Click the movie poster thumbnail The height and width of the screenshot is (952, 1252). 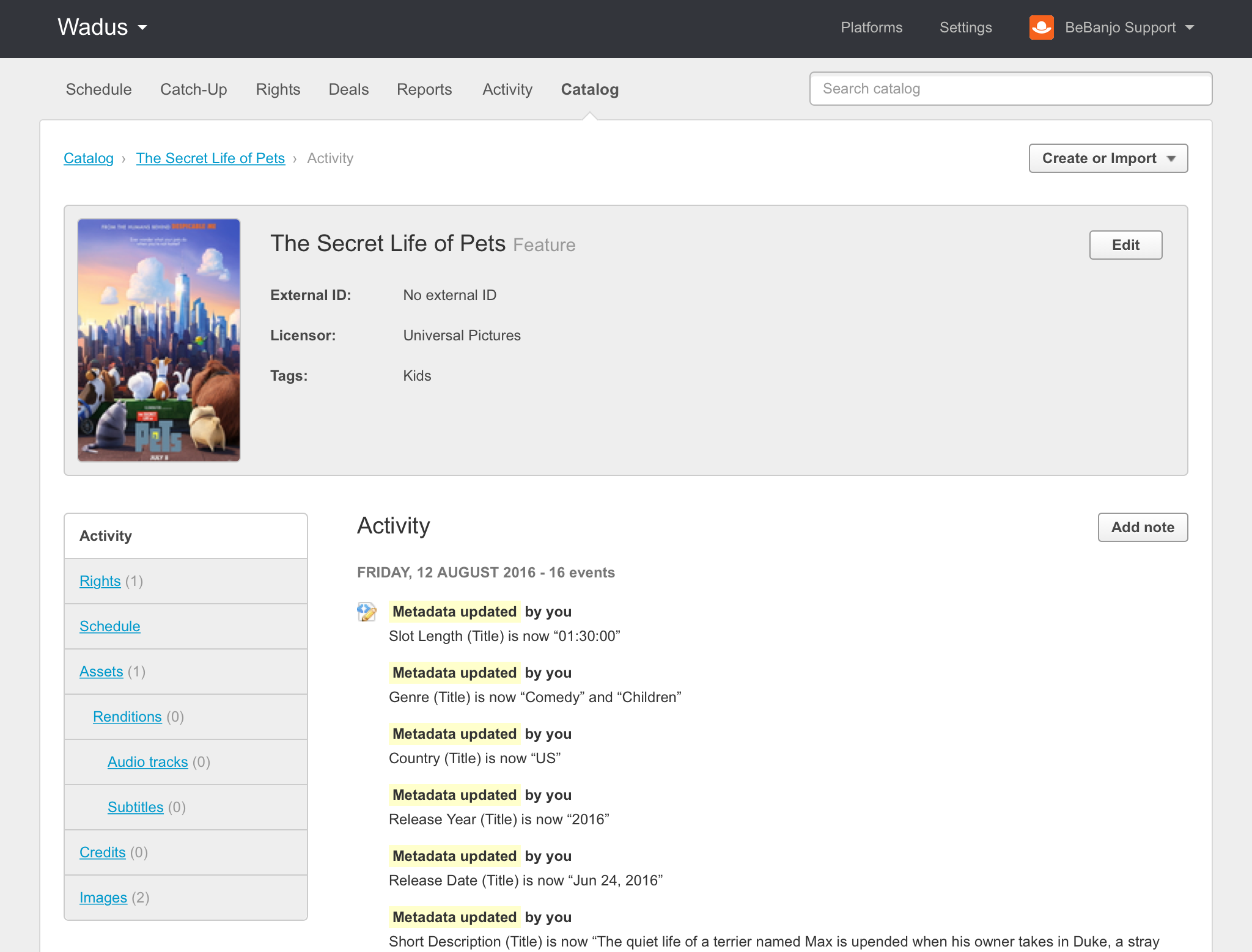pos(159,340)
